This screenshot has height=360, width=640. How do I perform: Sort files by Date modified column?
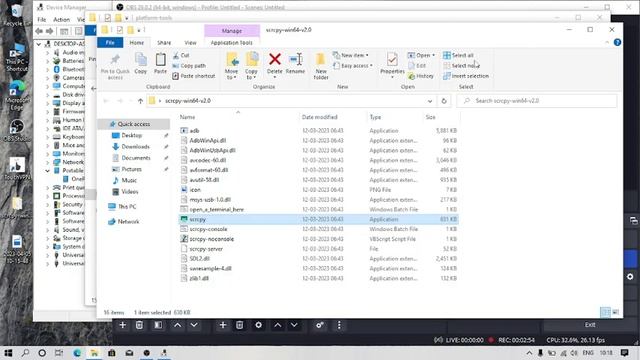(320, 117)
